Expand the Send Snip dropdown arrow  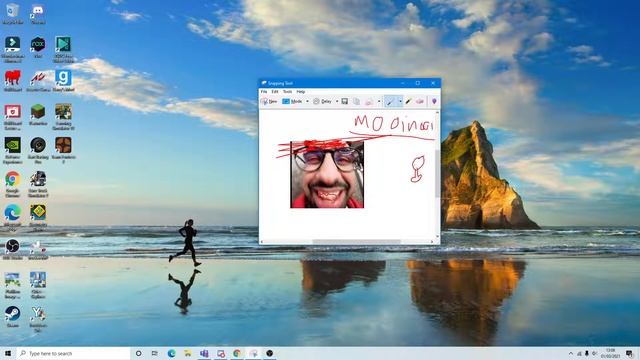(x=379, y=101)
